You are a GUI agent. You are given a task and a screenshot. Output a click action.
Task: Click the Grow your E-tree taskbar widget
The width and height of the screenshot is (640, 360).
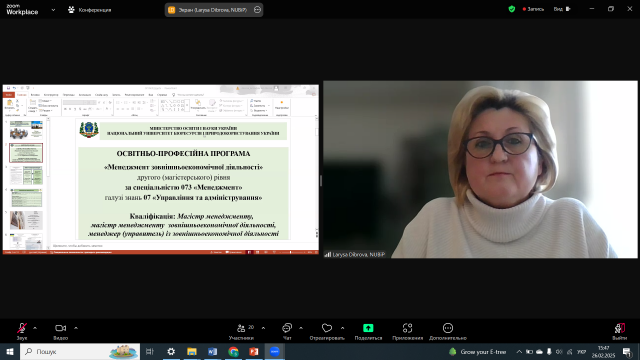point(478,351)
